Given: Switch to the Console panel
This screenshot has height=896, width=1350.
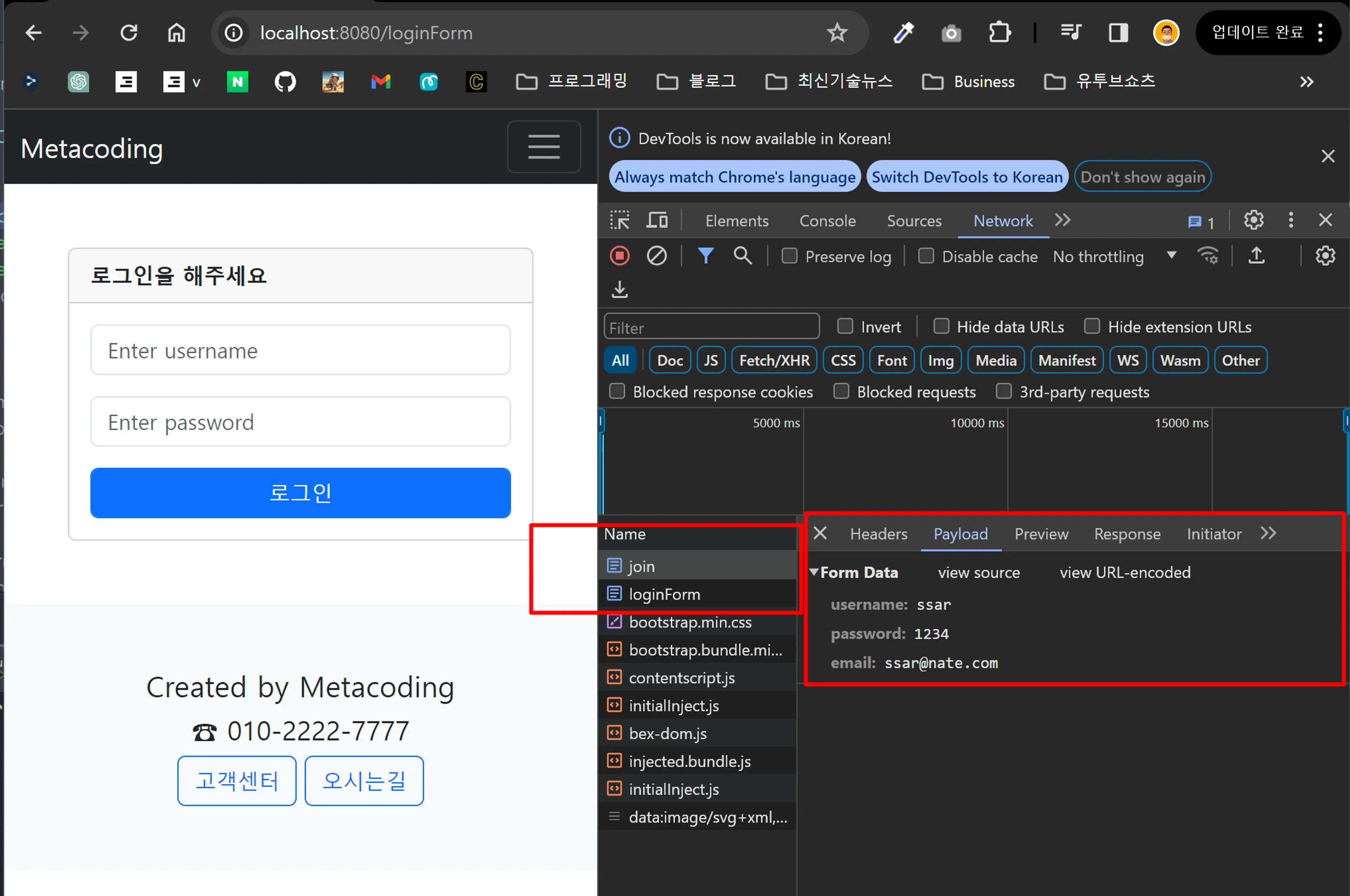Looking at the screenshot, I should point(827,221).
